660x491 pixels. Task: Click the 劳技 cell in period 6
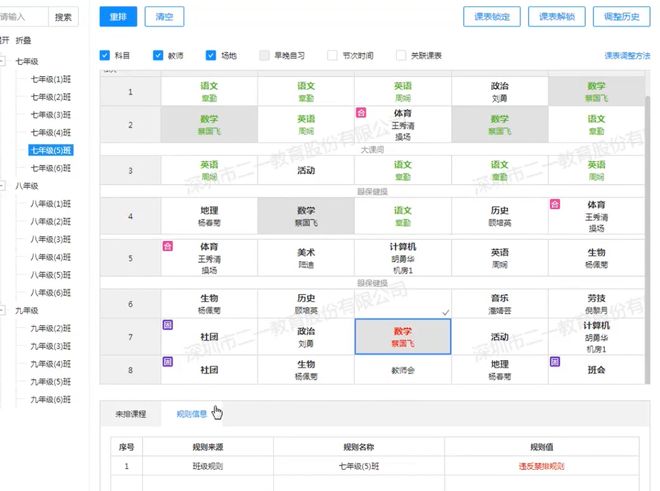coord(596,304)
